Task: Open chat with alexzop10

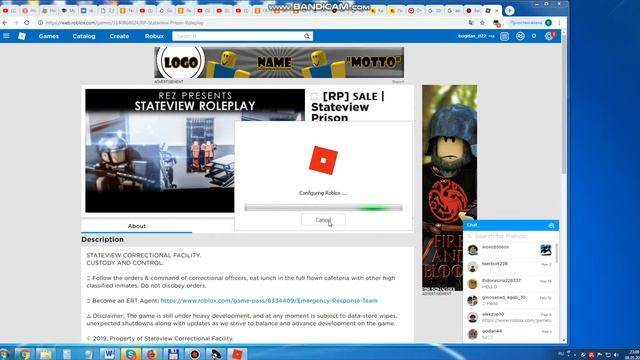Action: click(x=510, y=317)
